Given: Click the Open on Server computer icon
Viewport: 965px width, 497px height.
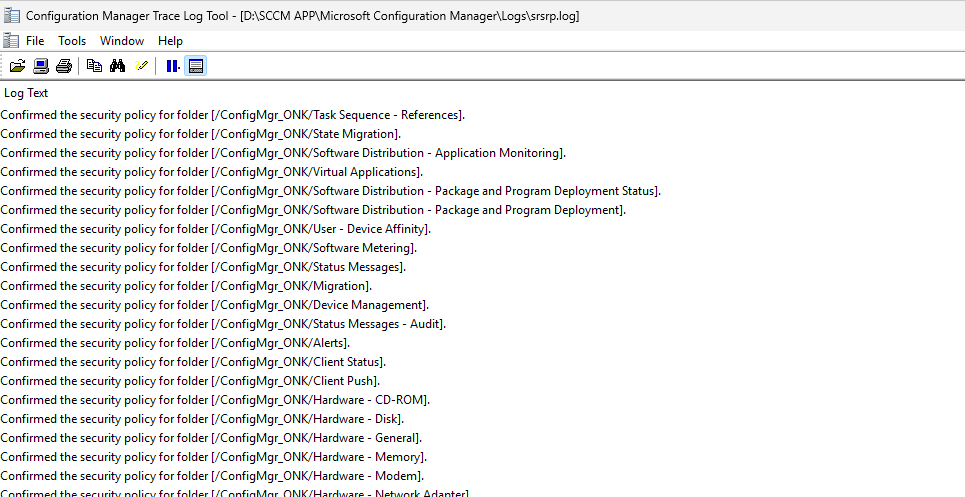Looking at the screenshot, I should [41, 66].
